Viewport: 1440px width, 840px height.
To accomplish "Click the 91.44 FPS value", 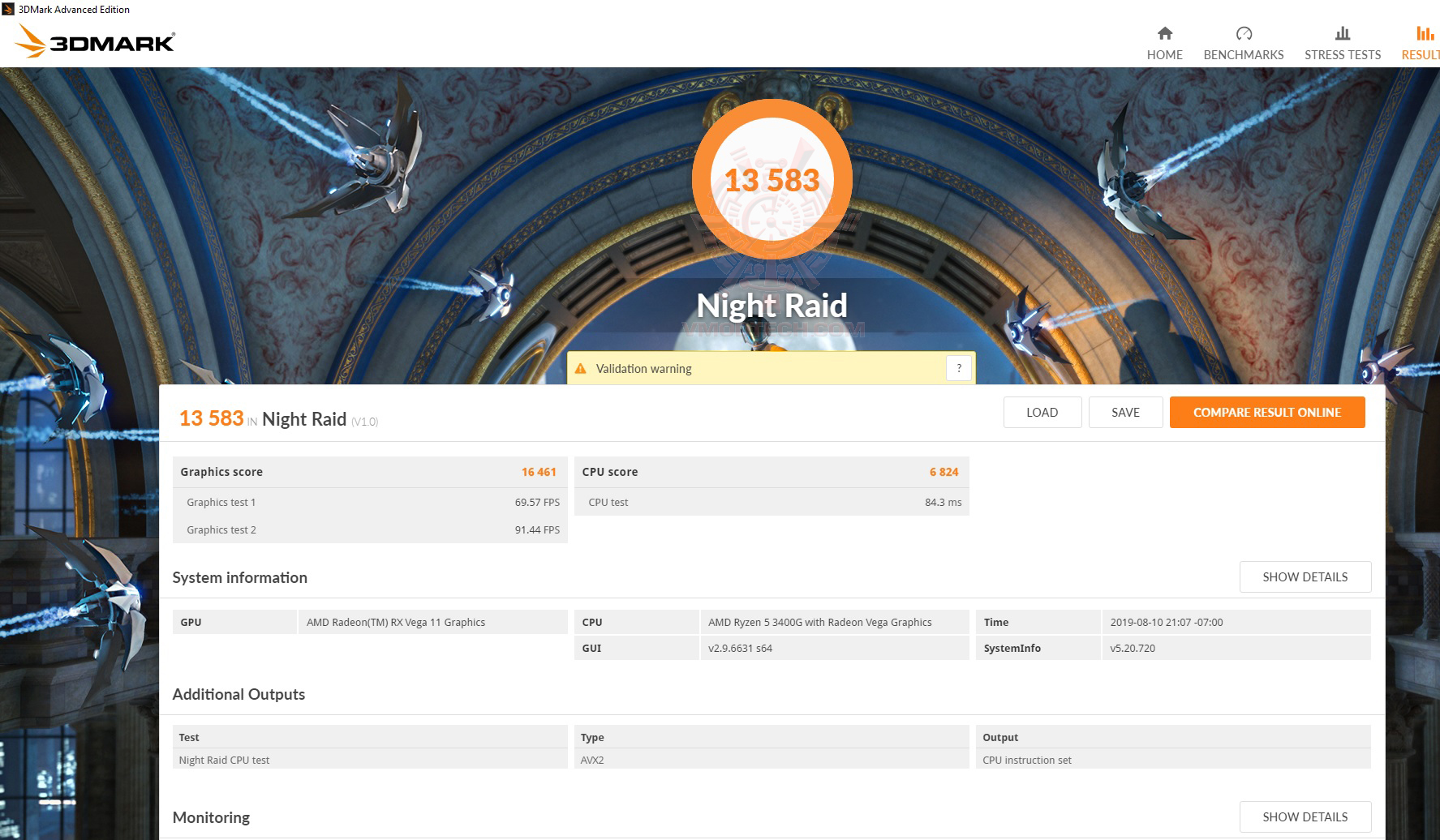I will point(537,530).
